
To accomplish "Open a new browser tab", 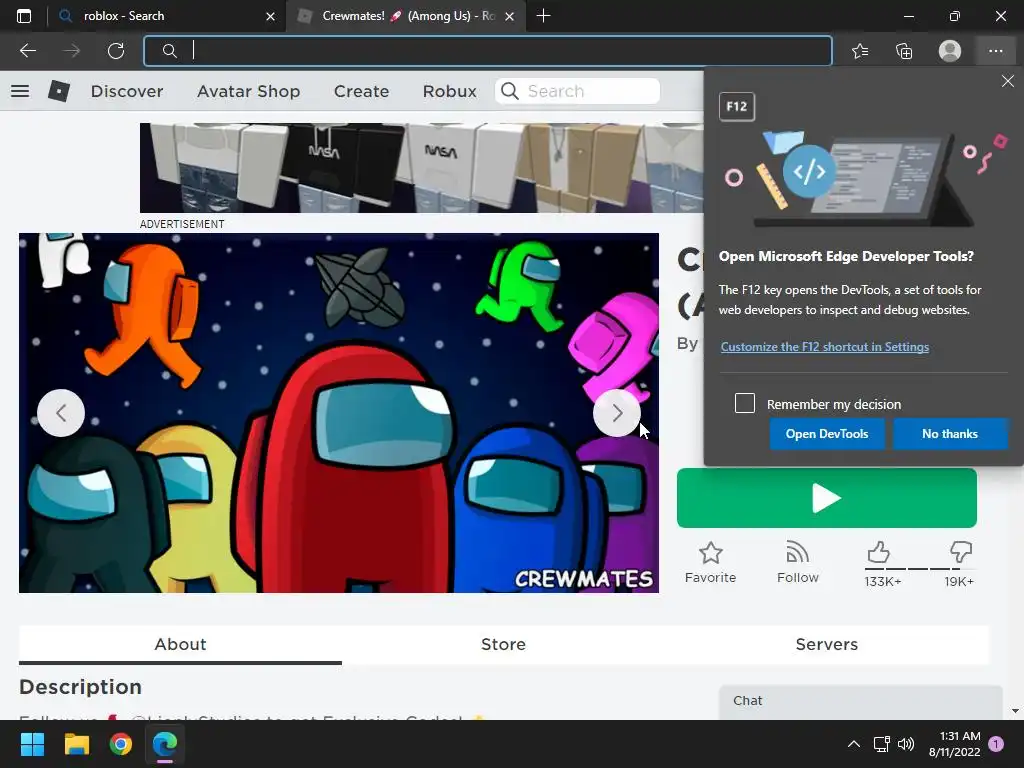I will point(543,16).
